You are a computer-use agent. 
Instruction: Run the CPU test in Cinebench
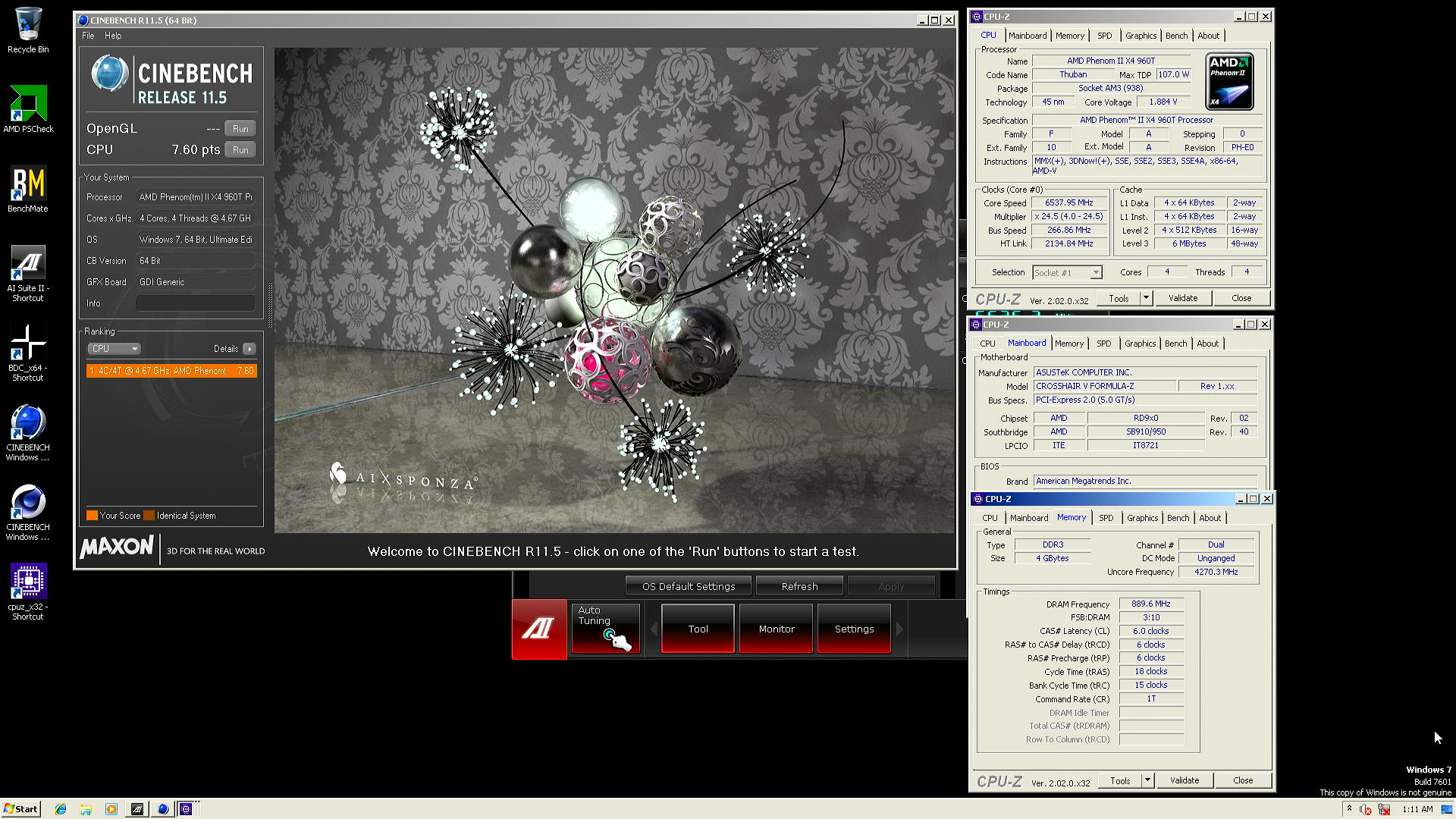point(240,150)
